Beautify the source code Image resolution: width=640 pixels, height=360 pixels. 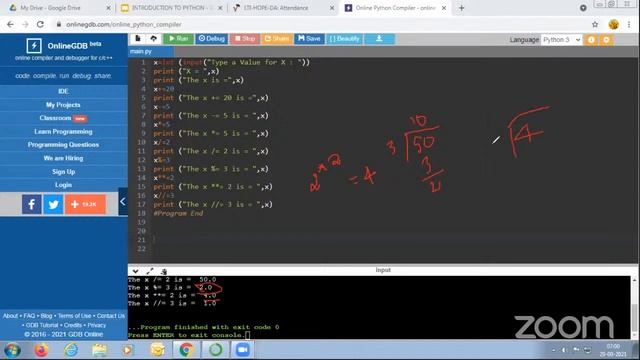pos(344,39)
